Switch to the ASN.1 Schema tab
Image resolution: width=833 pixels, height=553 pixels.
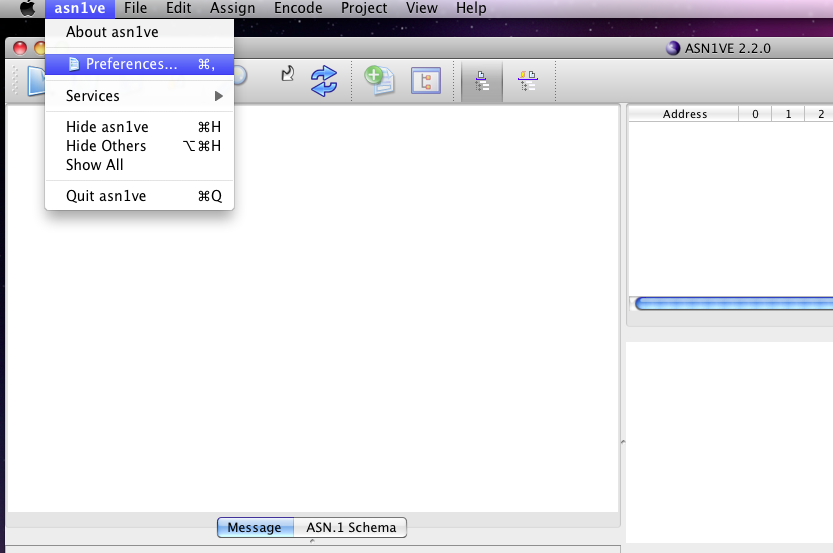pyautogui.click(x=351, y=528)
